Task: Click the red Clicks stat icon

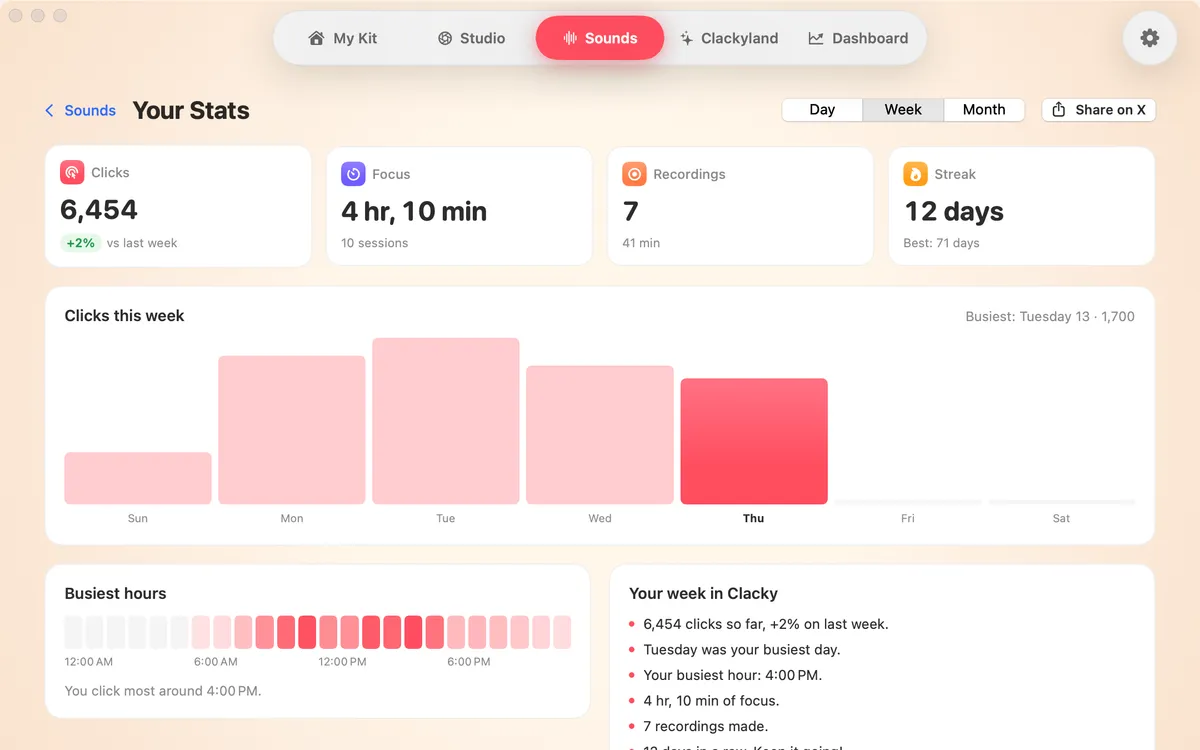Action: pos(72,172)
